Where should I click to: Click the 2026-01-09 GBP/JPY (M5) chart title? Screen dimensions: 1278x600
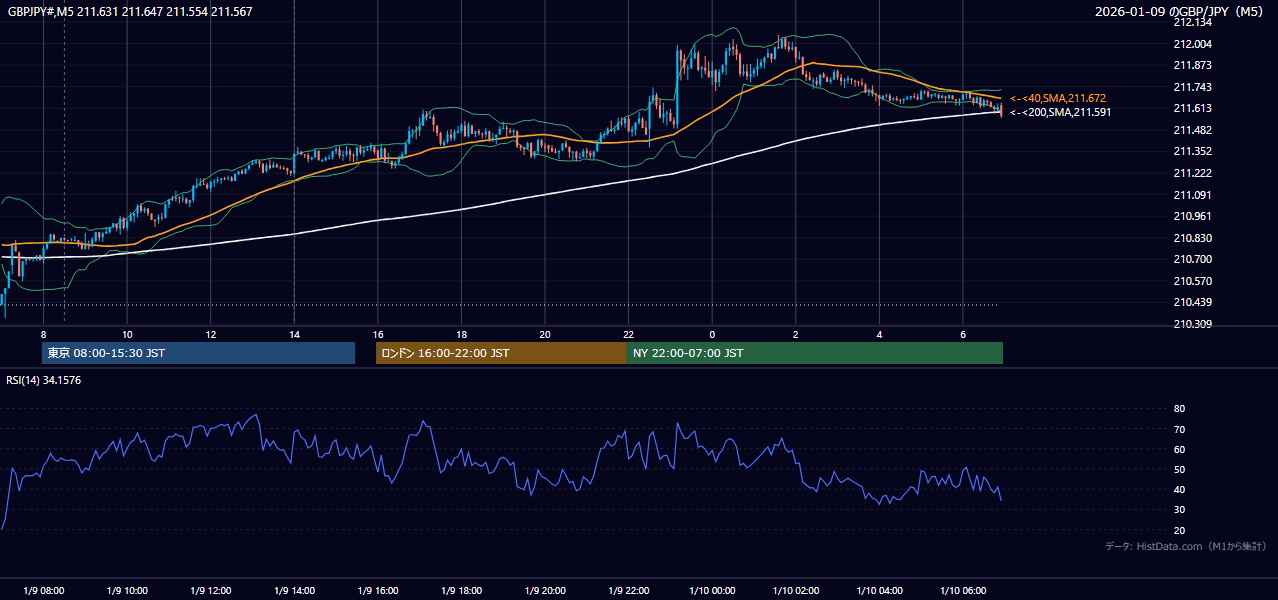(1179, 11)
